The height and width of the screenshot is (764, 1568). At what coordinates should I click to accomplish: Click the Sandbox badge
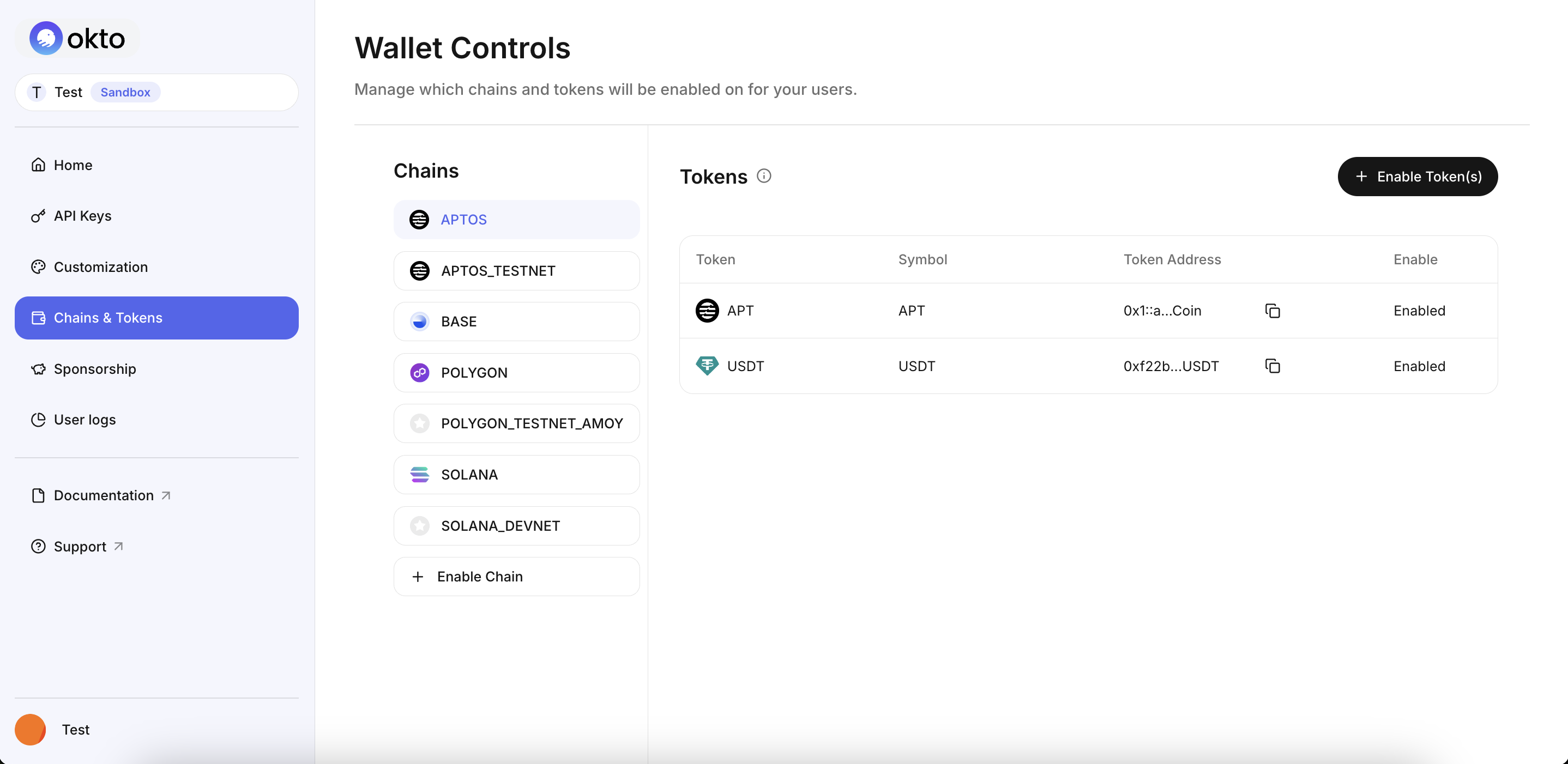click(x=125, y=93)
